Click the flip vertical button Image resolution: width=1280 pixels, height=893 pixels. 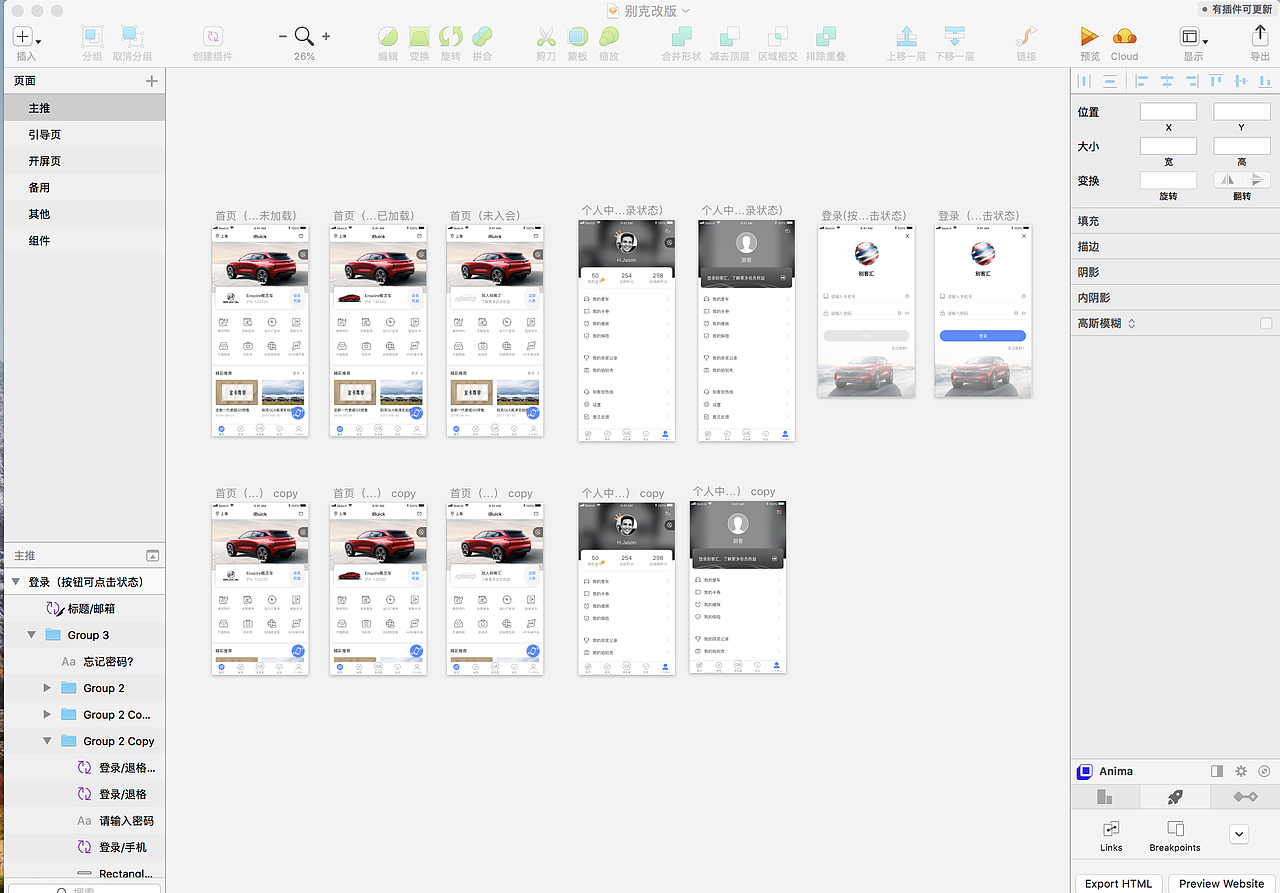[x=1256, y=180]
